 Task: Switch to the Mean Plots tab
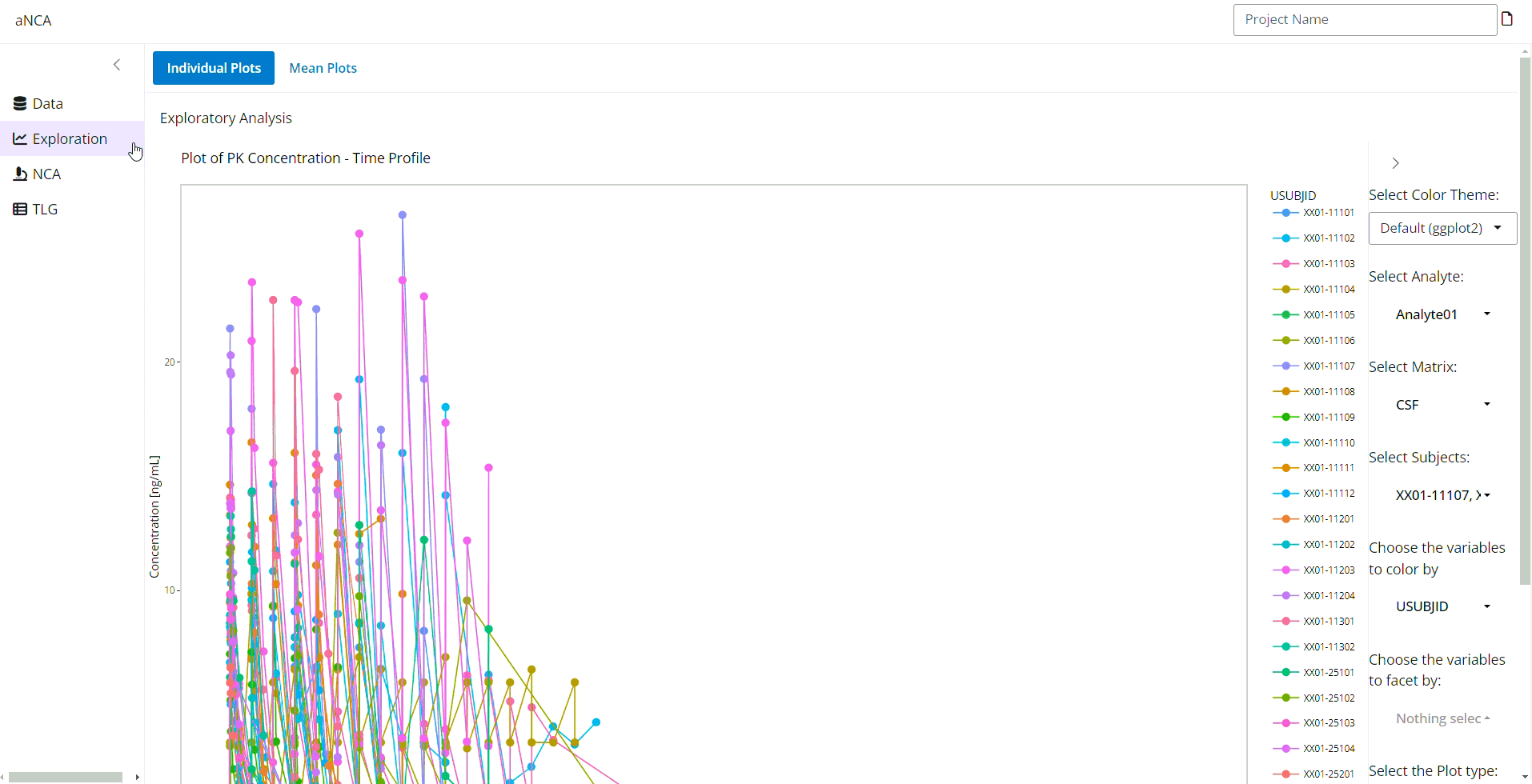pos(323,68)
